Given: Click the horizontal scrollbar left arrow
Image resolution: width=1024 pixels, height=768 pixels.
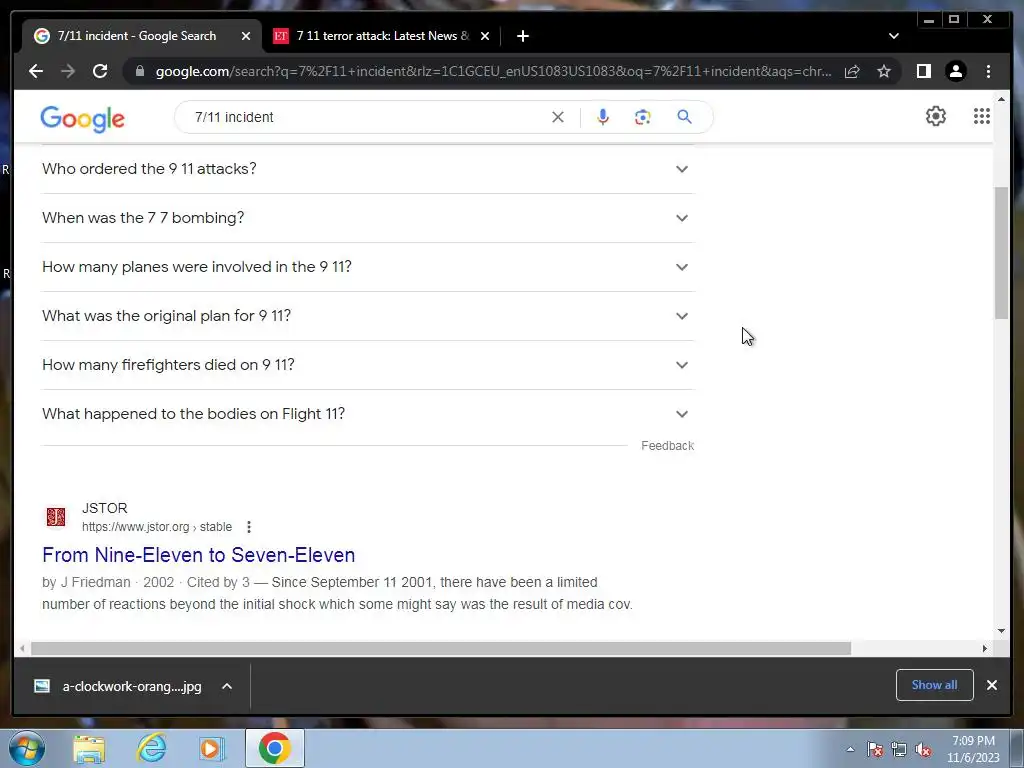Looking at the screenshot, I should [22, 648].
